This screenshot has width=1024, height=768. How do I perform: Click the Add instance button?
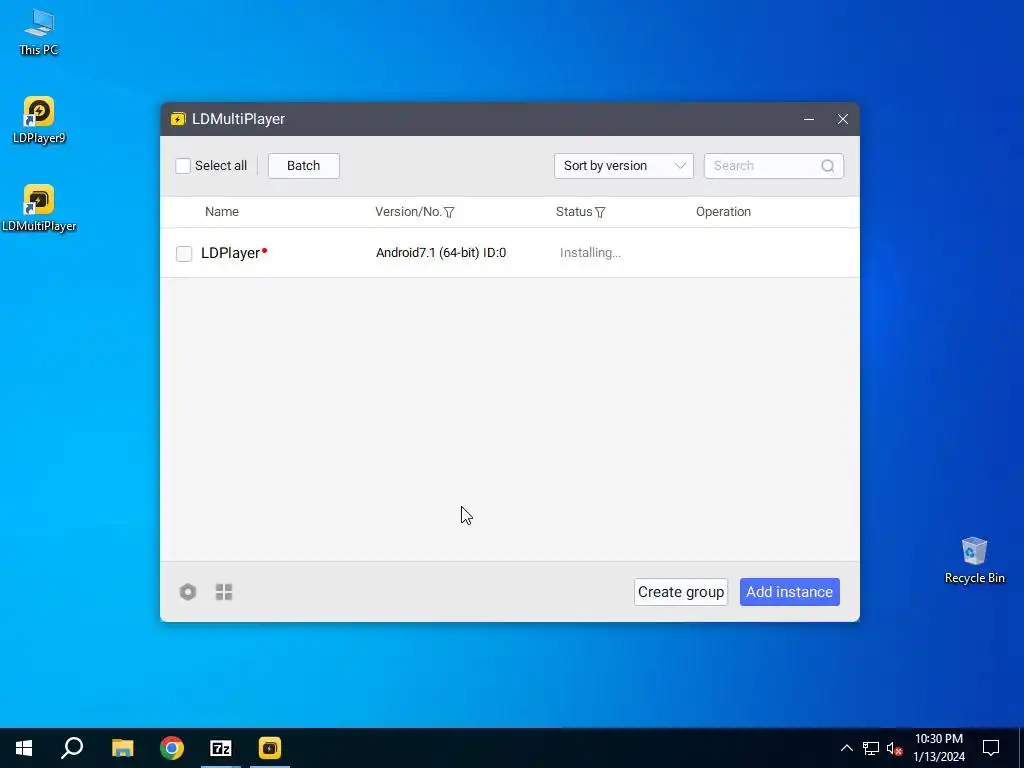pyautogui.click(x=790, y=592)
